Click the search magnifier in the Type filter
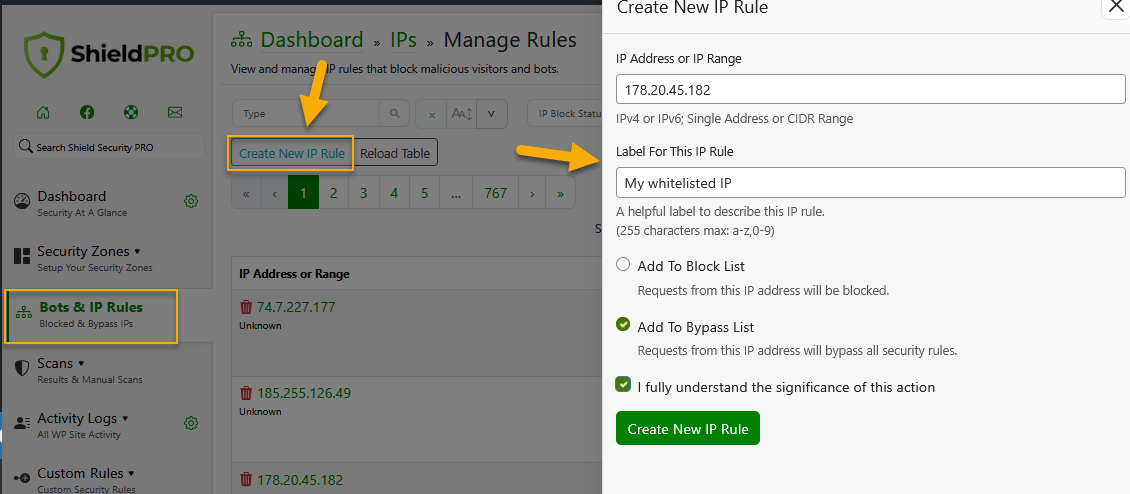The height and width of the screenshot is (494, 1130). (x=394, y=114)
